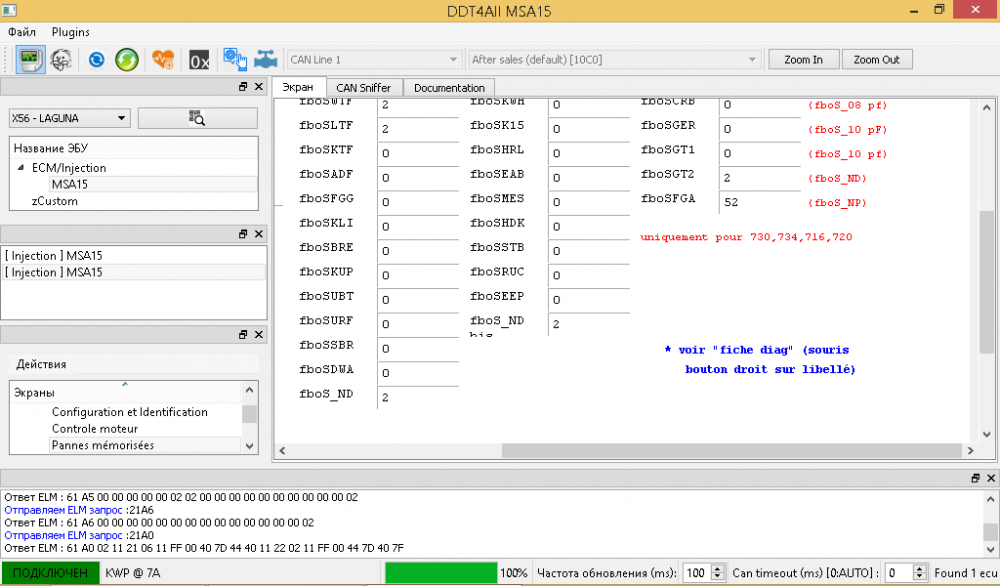
Task: Toggle the monitor screen mode icon
Action: [x=30, y=59]
